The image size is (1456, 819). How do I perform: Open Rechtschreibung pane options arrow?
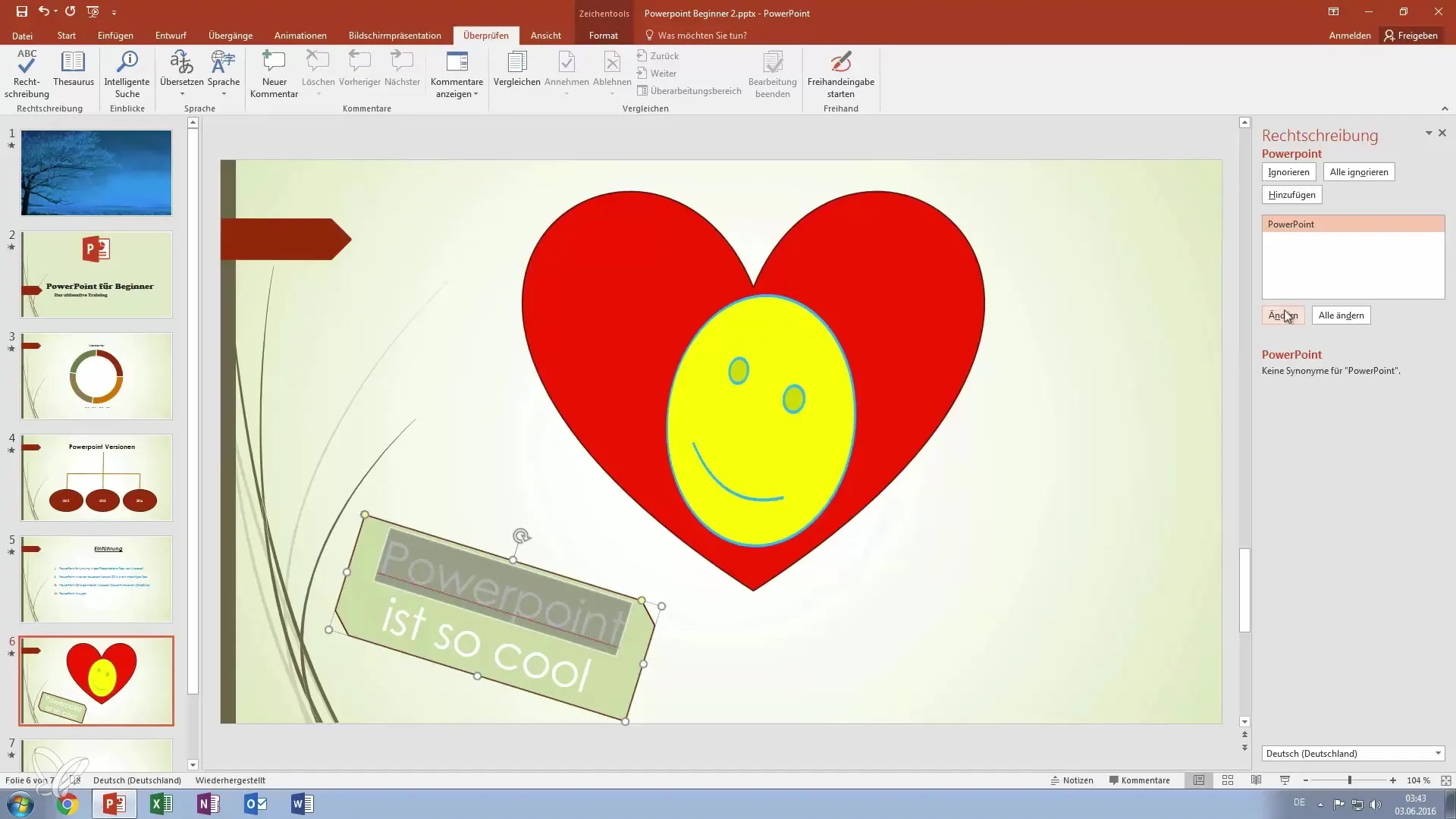point(1429,133)
